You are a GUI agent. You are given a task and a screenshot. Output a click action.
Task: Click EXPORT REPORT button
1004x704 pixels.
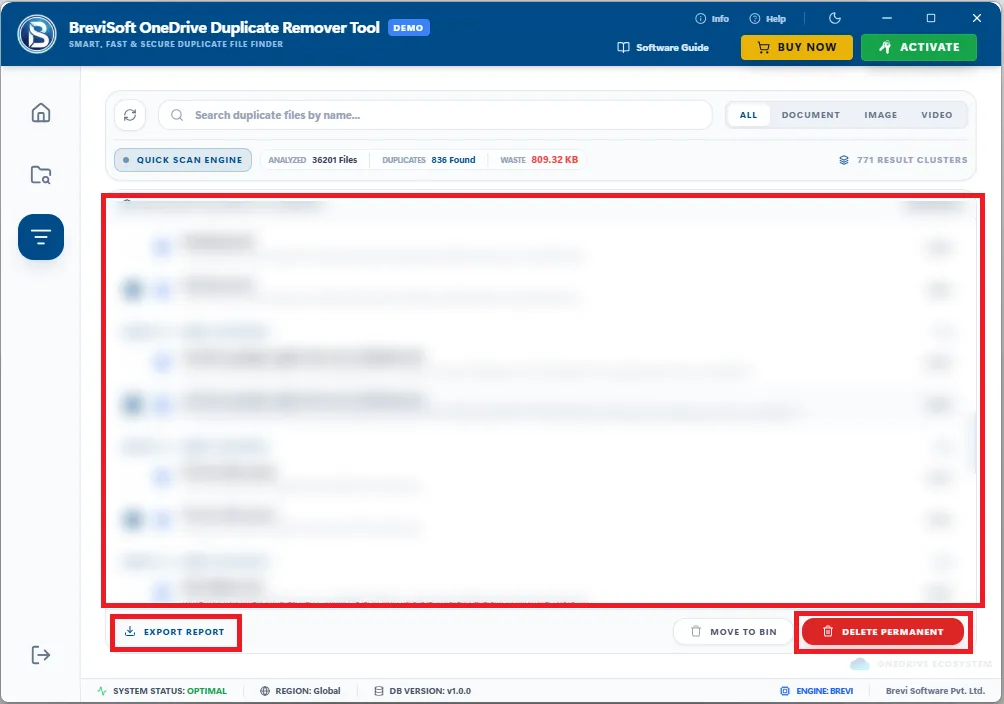pos(175,632)
